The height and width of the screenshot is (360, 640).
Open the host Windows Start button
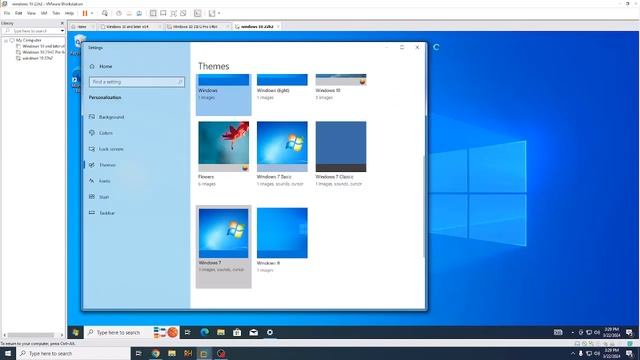(8, 353)
